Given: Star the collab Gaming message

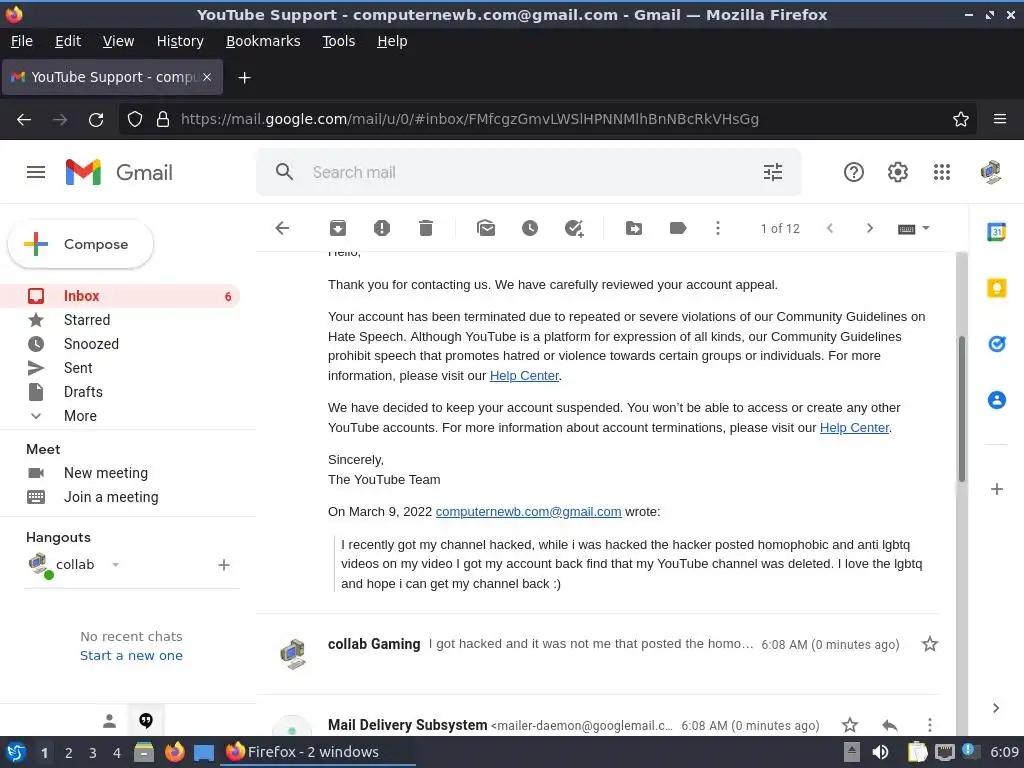Looking at the screenshot, I should 929,645.
